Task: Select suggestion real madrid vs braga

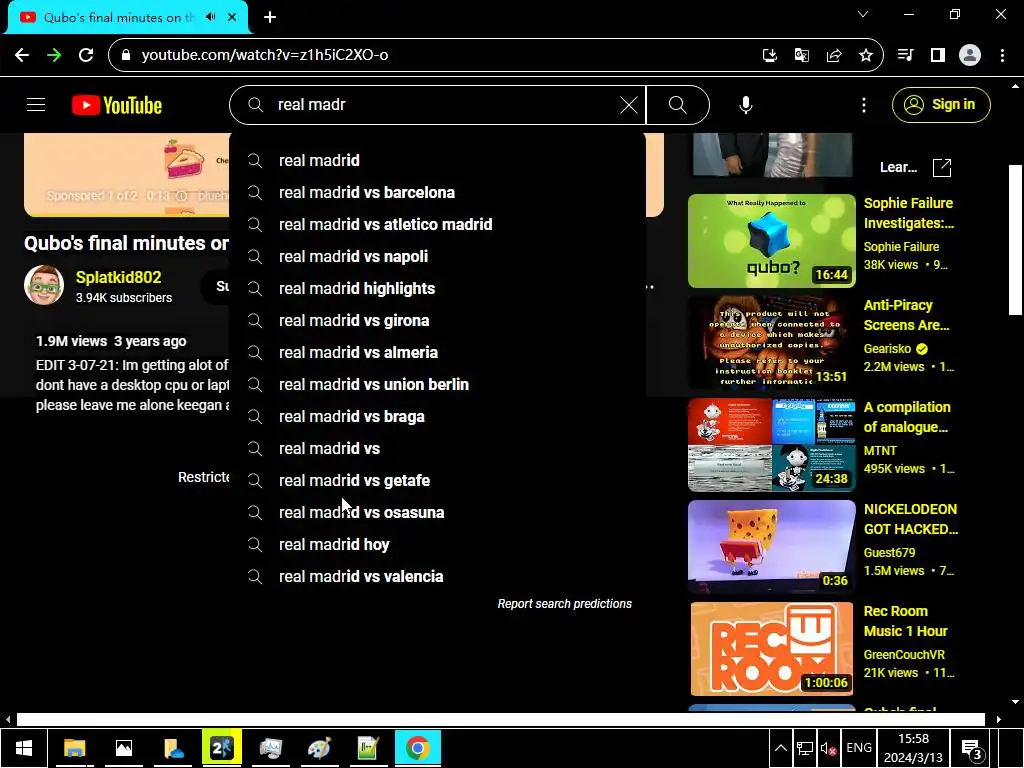Action: coord(437,416)
